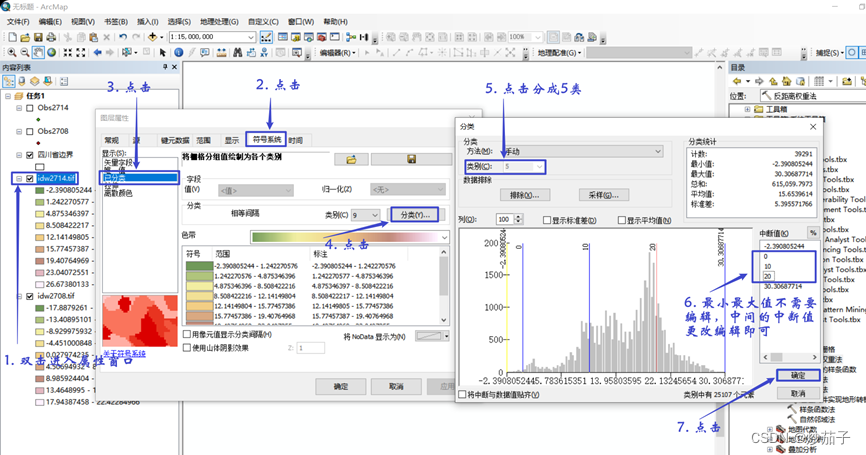This screenshot has height=455, width=866.
Task: Toggle visibility checkbox of Obs2708 layer
Action: pos(30,131)
